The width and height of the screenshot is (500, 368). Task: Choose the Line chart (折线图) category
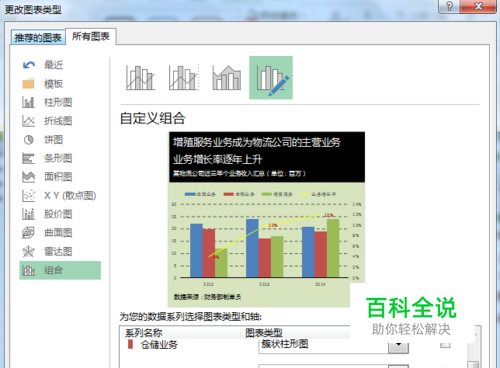click(58, 121)
